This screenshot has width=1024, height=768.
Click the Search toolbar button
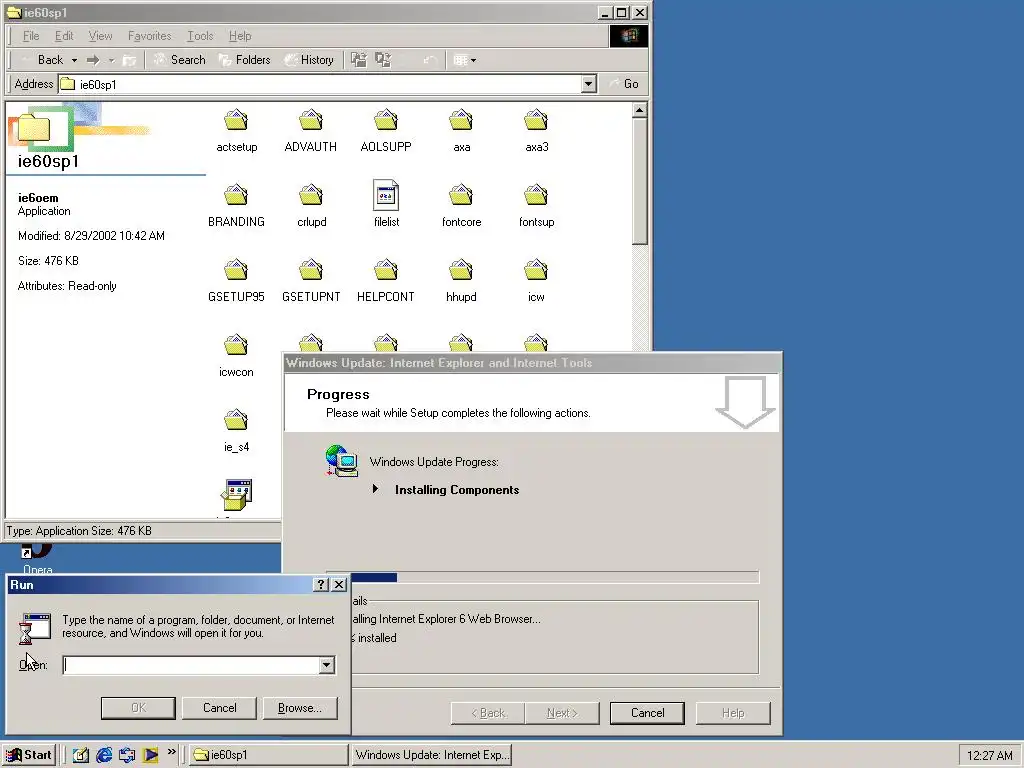180,60
